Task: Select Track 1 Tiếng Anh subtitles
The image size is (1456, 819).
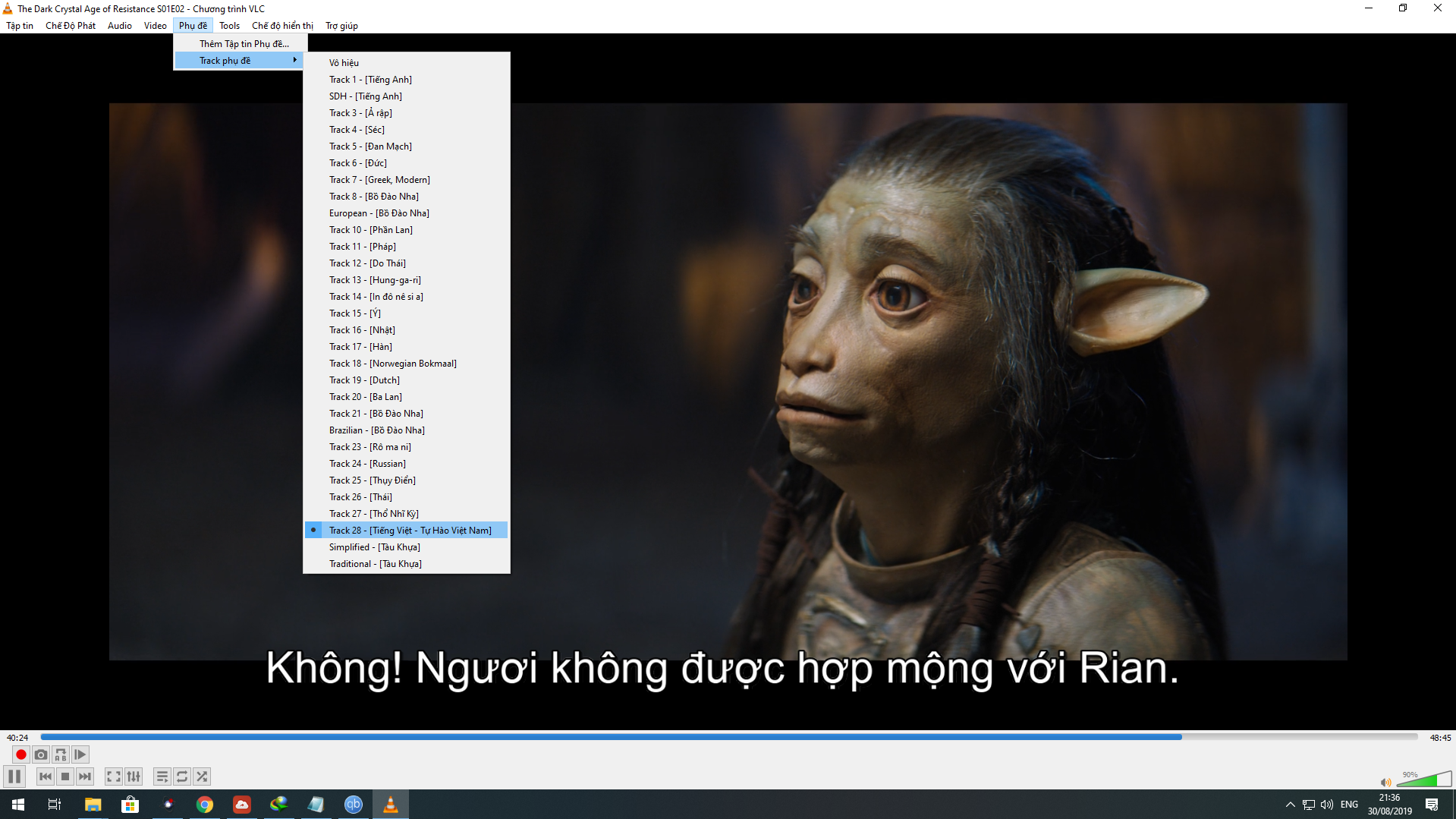Action: tap(407, 80)
